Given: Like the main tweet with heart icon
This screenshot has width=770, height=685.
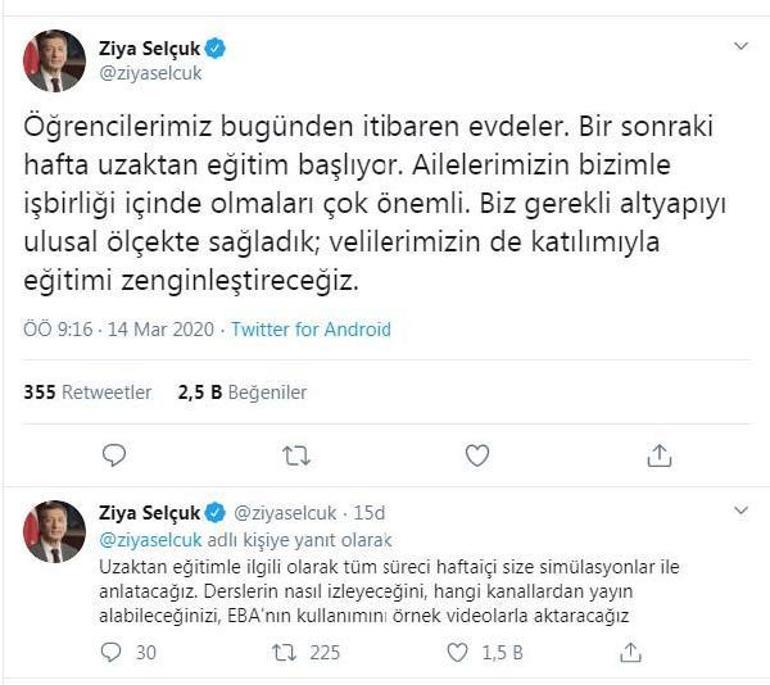Looking at the screenshot, I should [478, 456].
